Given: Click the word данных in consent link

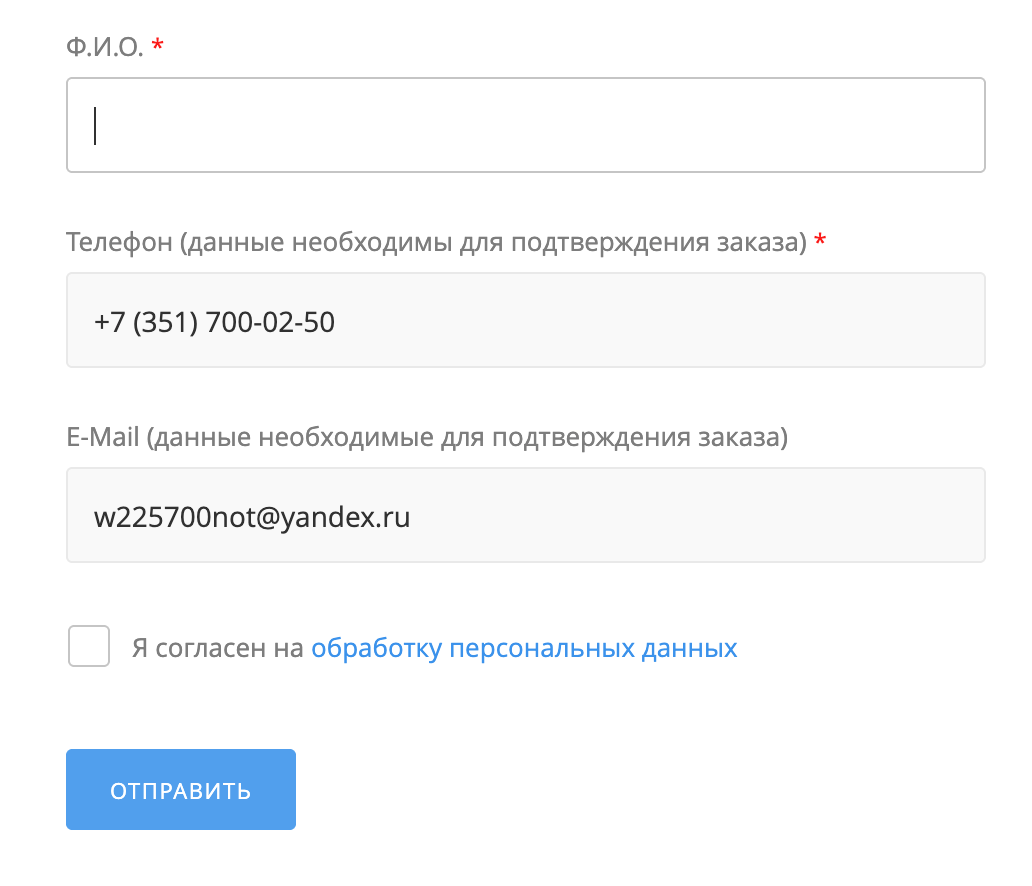Looking at the screenshot, I should tap(690, 649).
